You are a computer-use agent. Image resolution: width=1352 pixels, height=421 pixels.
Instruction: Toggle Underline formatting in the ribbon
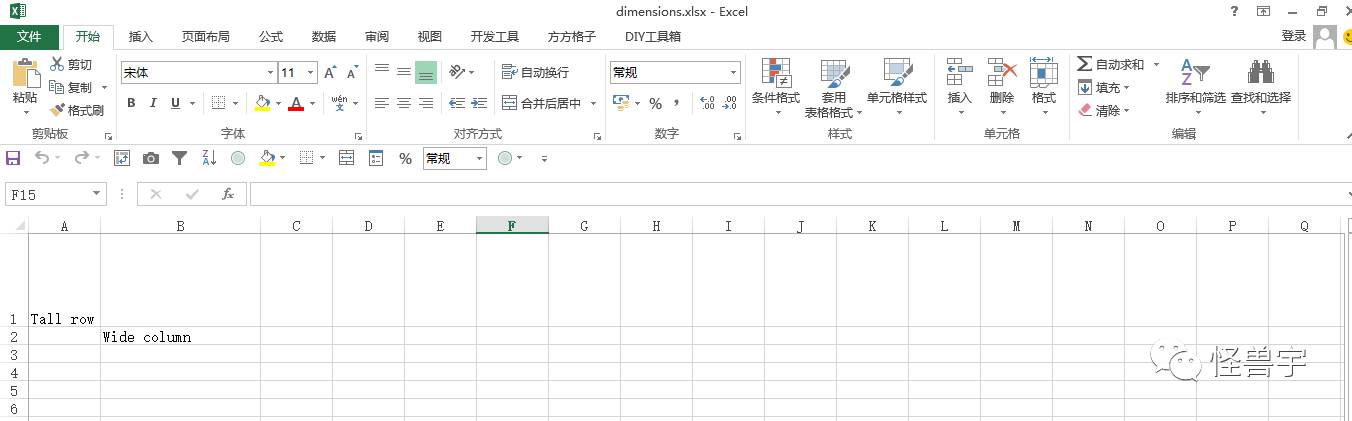click(x=175, y=103)
